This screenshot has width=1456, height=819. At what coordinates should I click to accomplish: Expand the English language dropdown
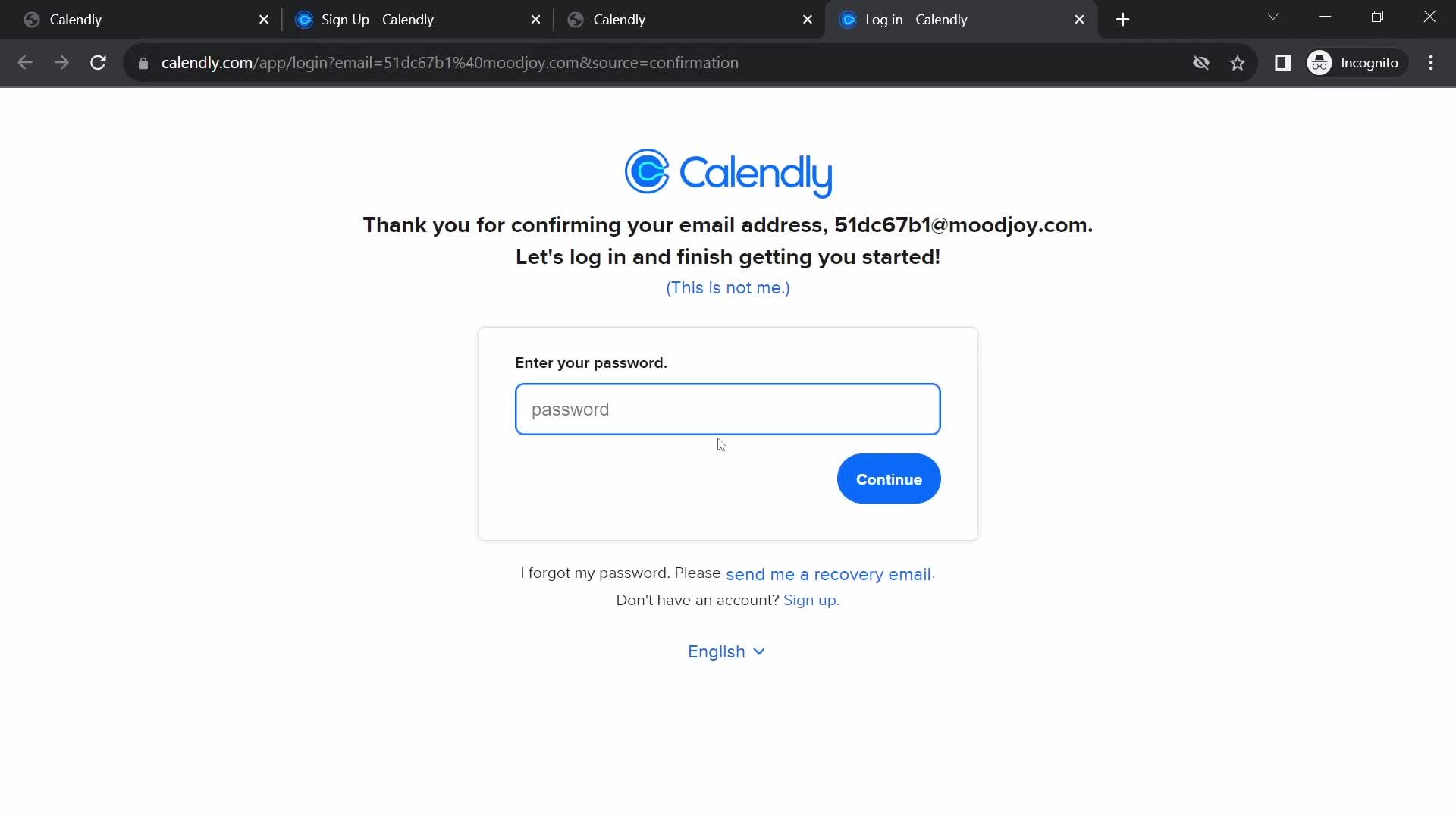coord(728,651)
